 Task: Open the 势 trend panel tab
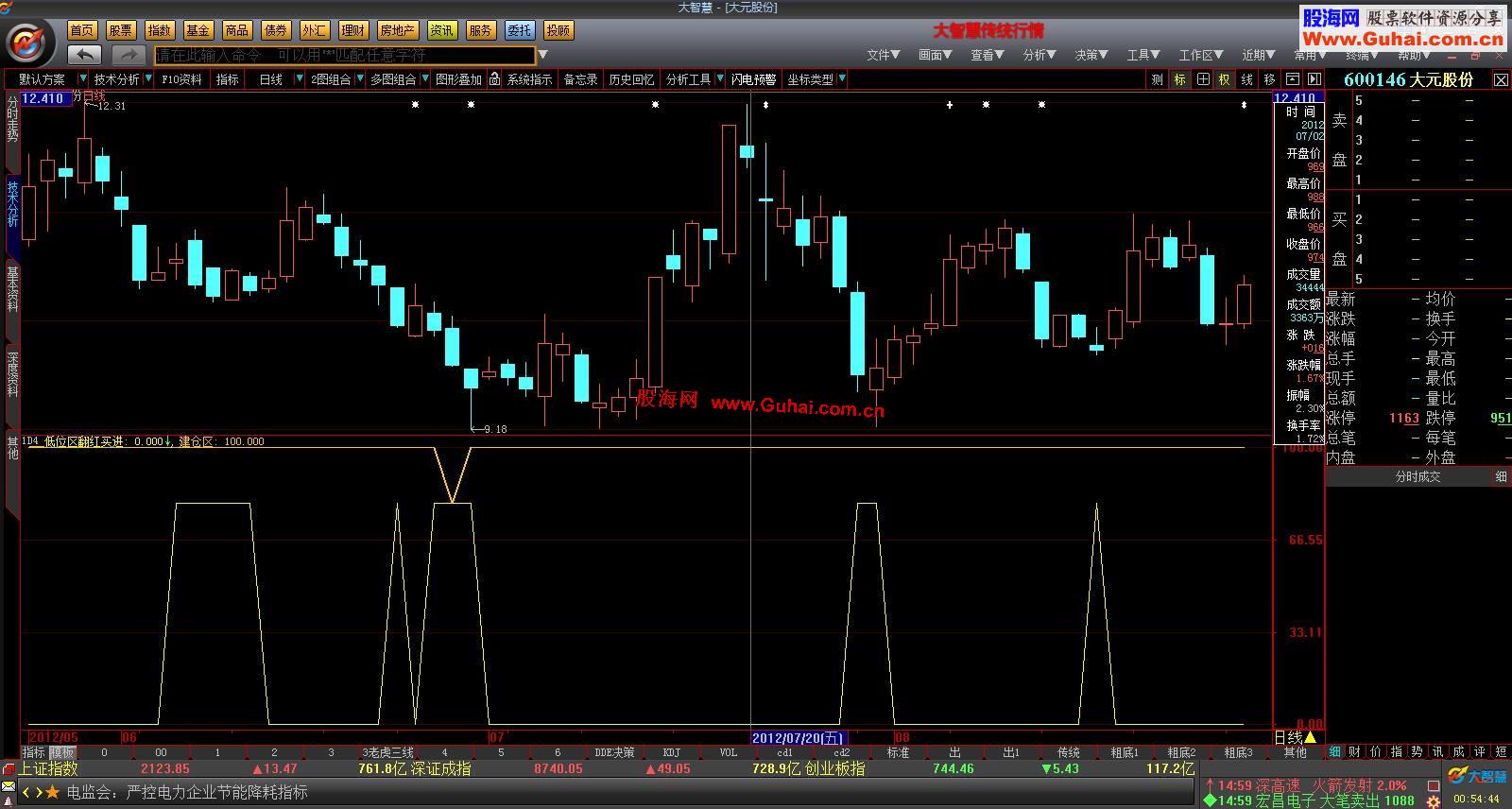click(x=1417, y=752)
